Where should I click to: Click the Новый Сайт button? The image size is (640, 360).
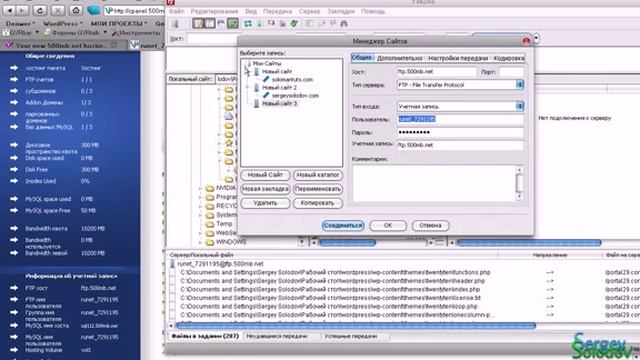(265, 175)
